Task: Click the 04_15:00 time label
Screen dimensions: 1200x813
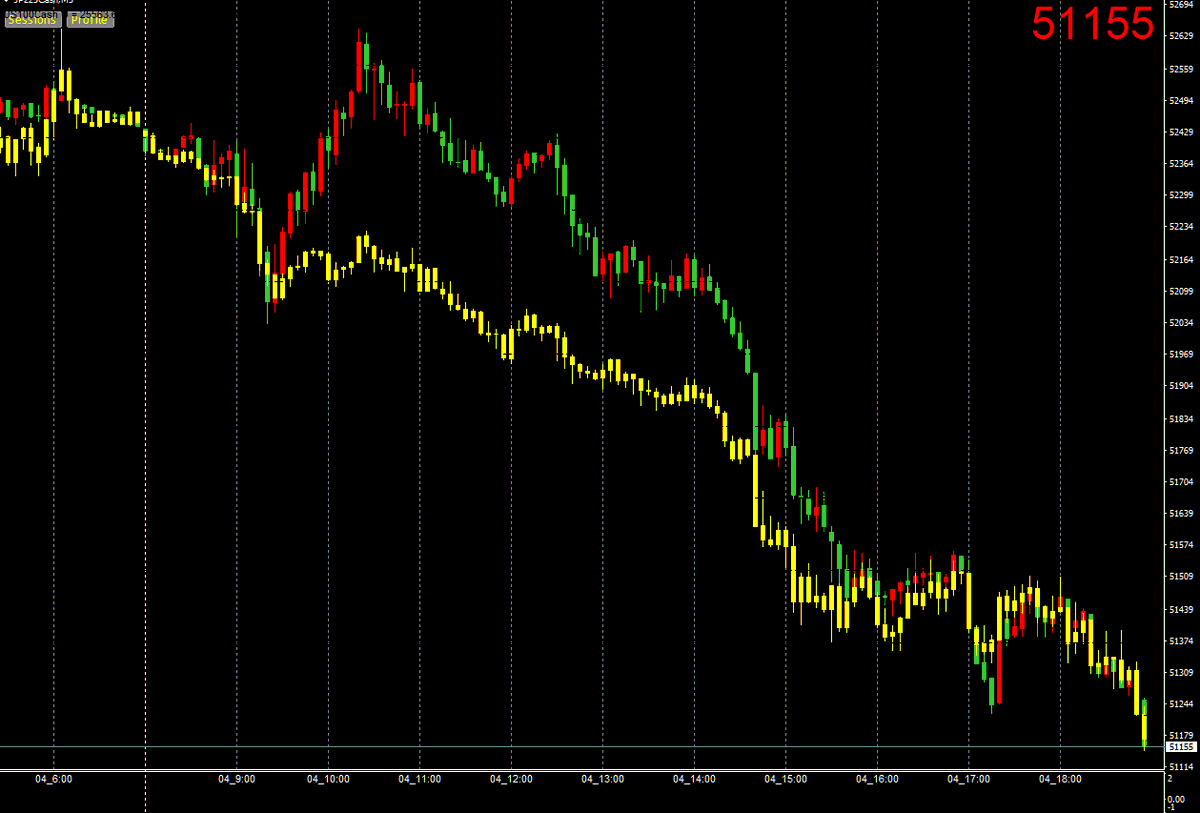Action: click(x=786, y=778)
